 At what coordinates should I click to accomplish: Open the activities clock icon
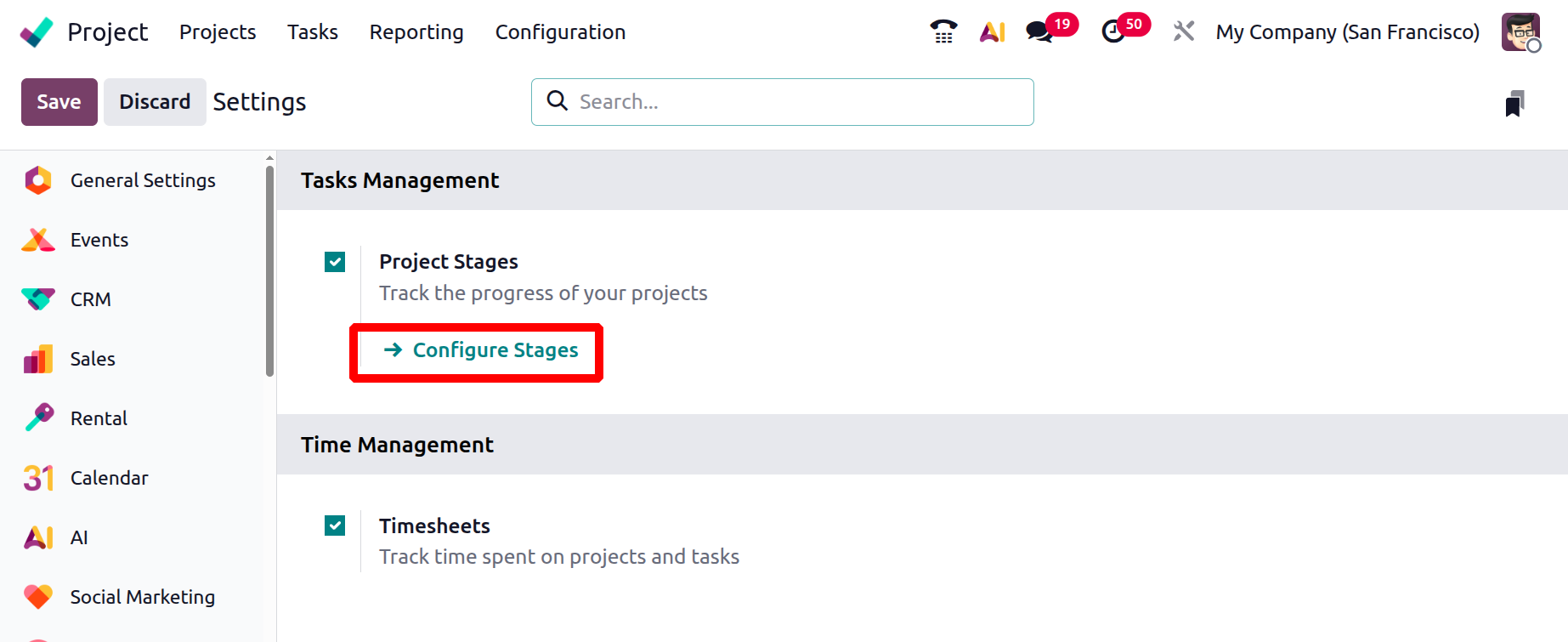click(x=1112, y=32)
